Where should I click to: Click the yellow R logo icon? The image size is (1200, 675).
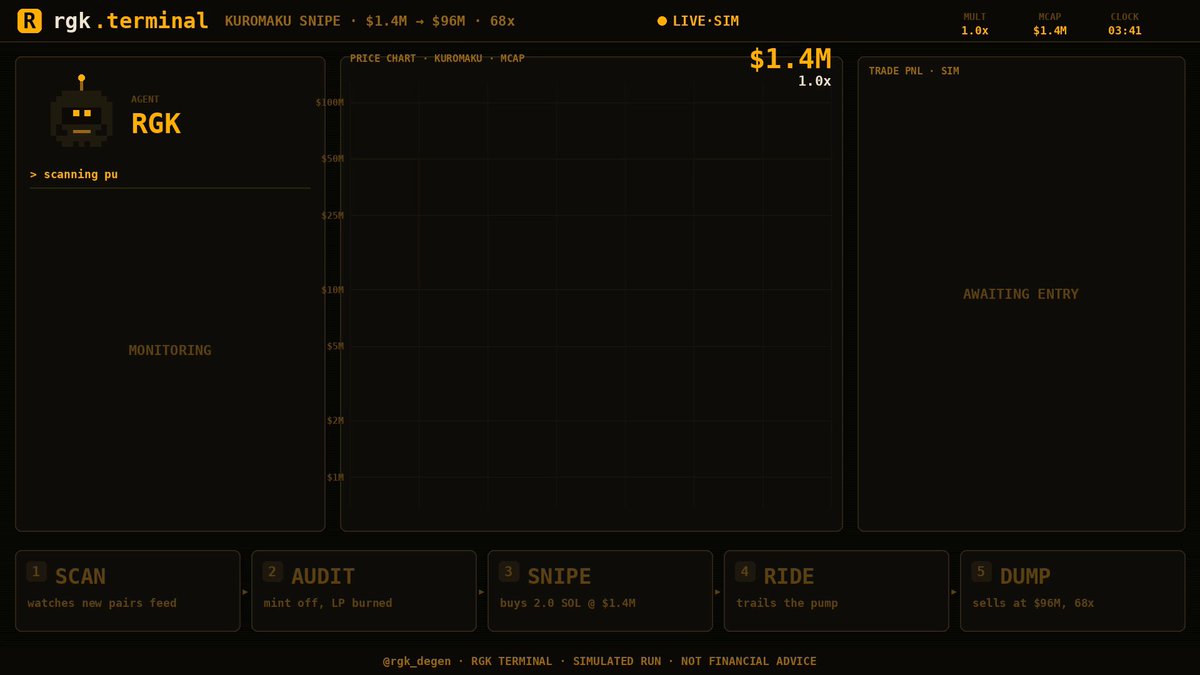[x=30, y=21]
